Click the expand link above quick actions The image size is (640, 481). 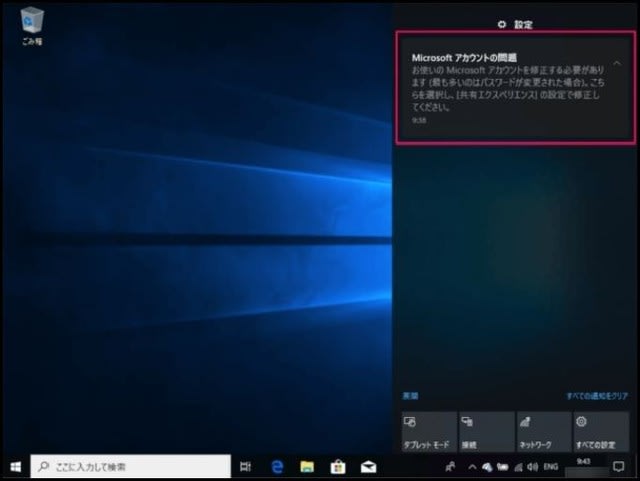point(410,396)
